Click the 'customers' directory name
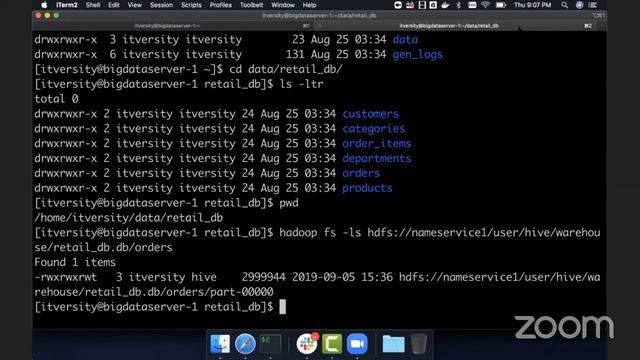The width and height of the screenshot is (640, 360). pos(370,114)
